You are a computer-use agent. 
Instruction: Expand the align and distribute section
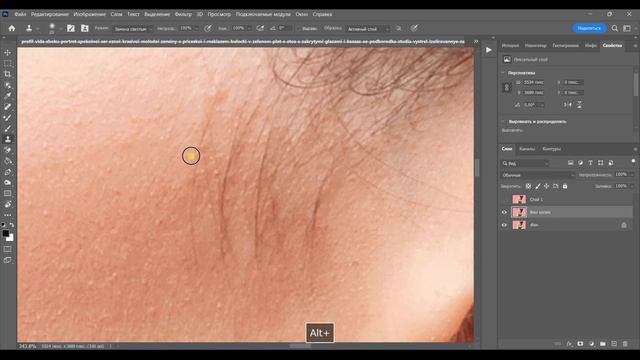click(x=503, y=121)
